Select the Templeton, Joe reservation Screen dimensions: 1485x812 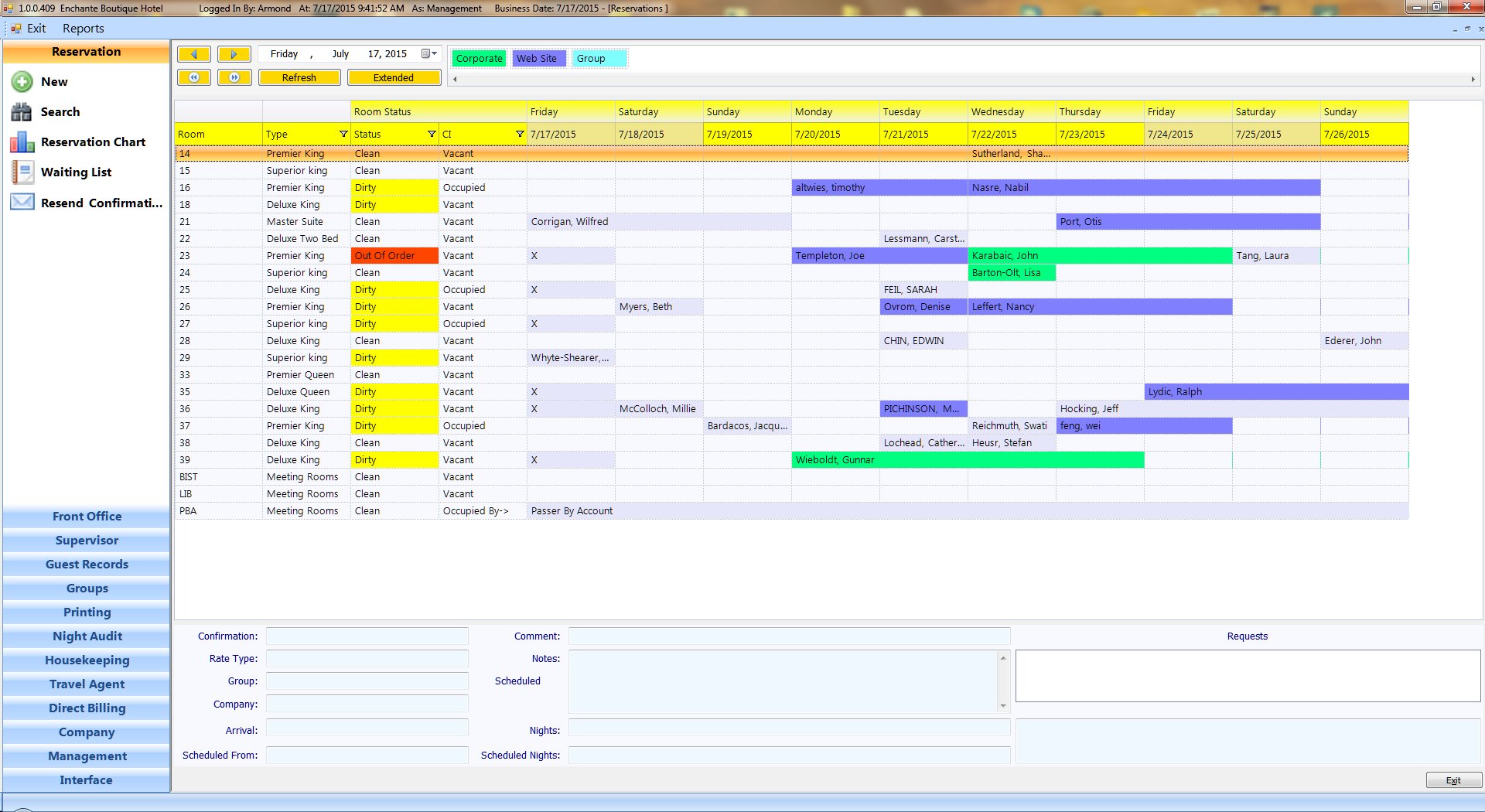coord(879,256)
